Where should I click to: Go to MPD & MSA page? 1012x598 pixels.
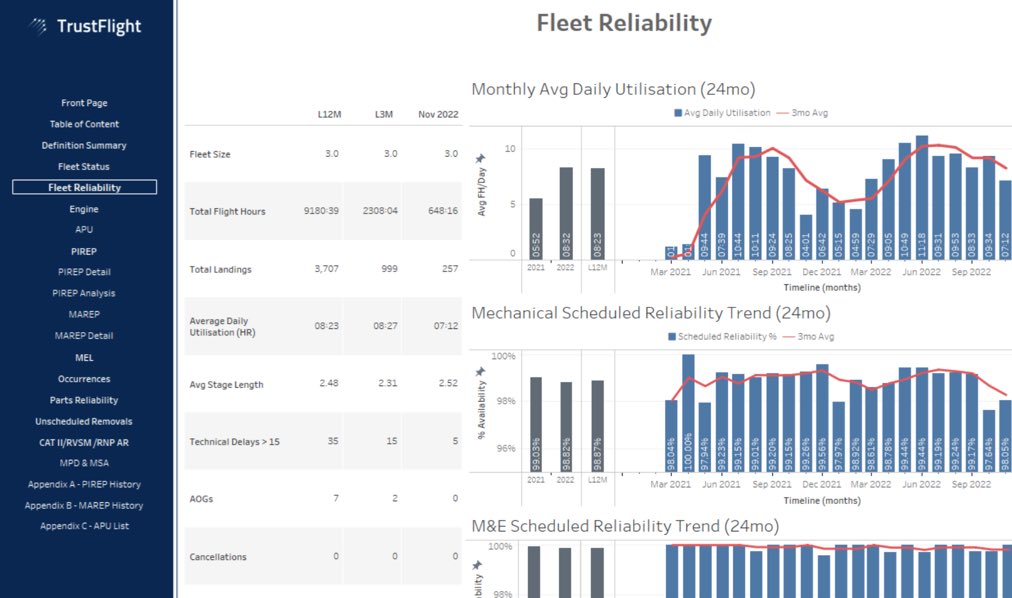(84, 463)
